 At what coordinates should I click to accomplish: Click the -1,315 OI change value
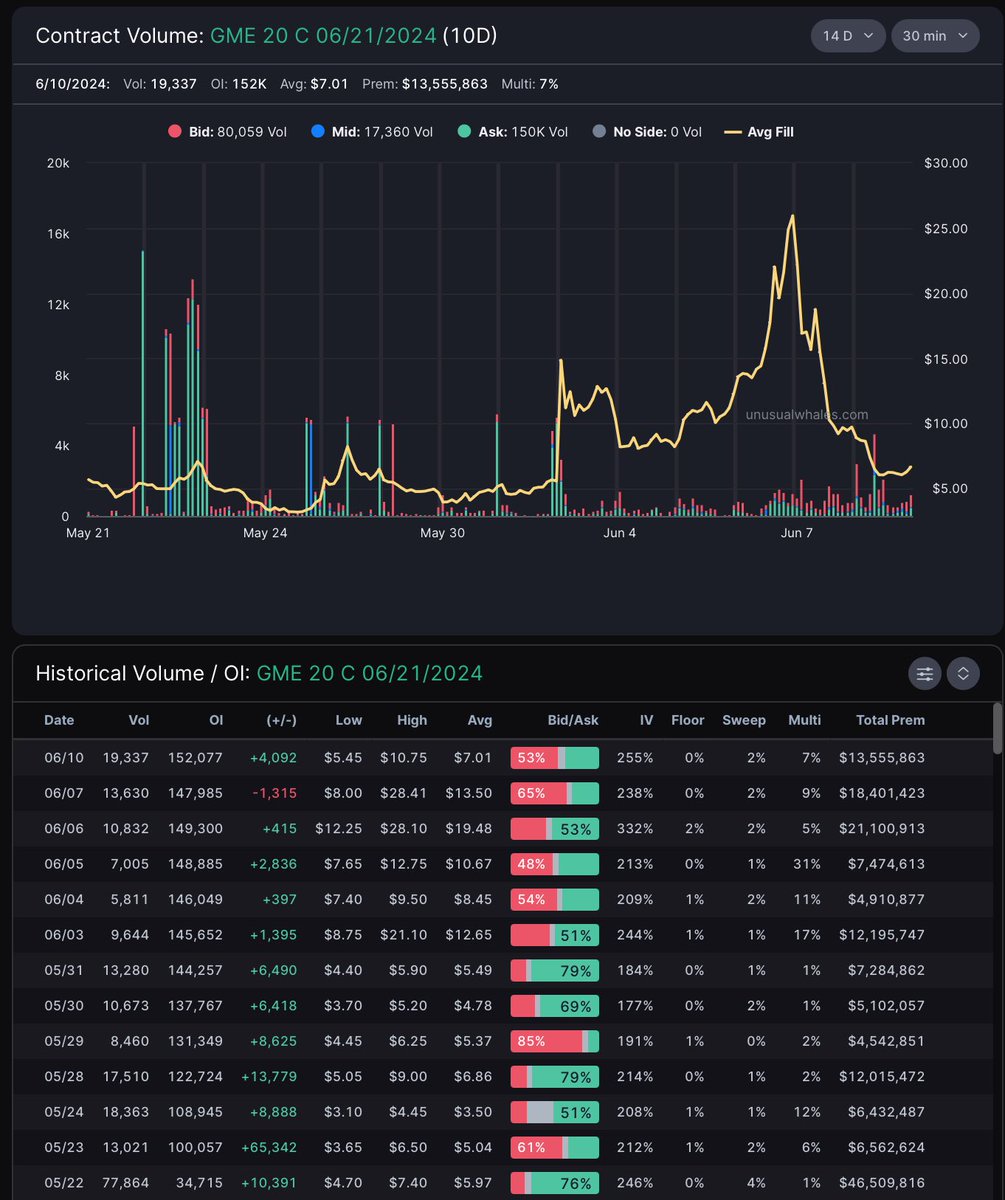pyautogui.click(x=274, y=793)
